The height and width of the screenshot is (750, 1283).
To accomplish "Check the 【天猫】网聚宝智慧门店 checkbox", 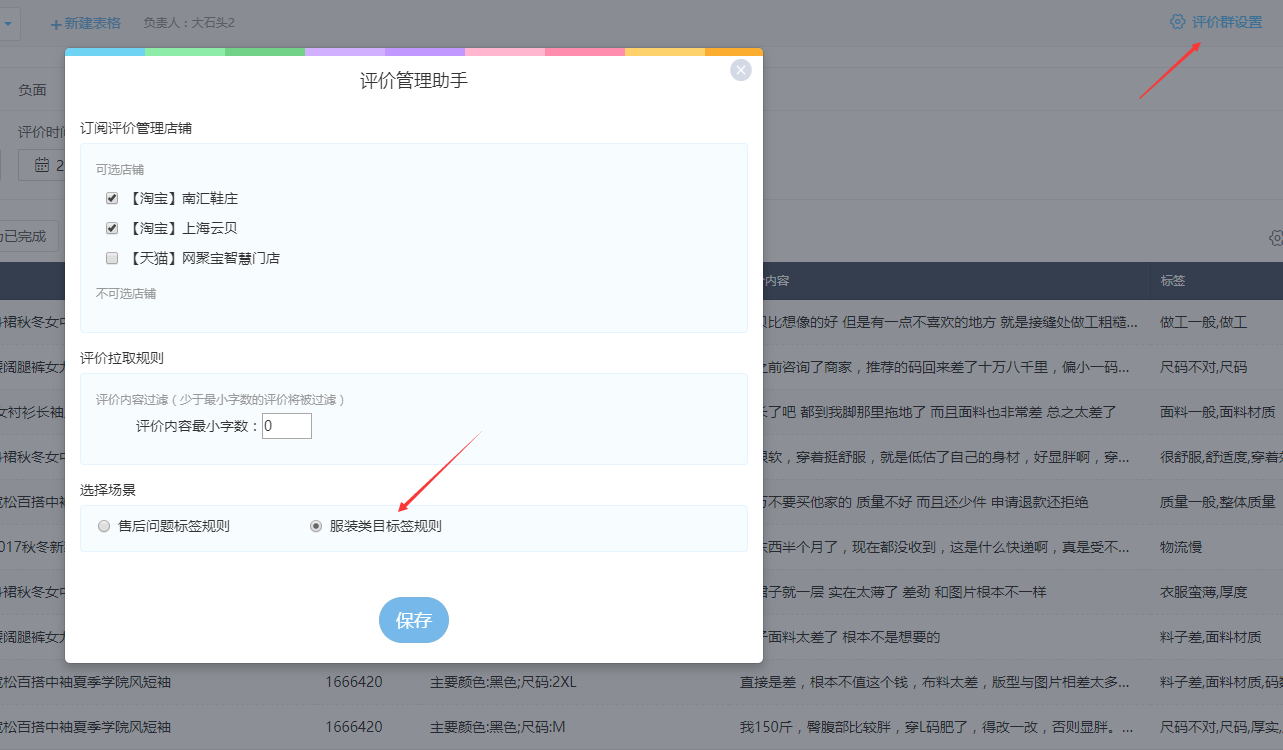I will [x=112, y=258].
